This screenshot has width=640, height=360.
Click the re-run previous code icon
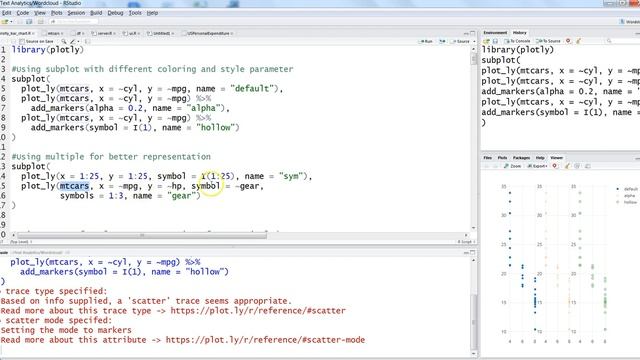point(442,41)
